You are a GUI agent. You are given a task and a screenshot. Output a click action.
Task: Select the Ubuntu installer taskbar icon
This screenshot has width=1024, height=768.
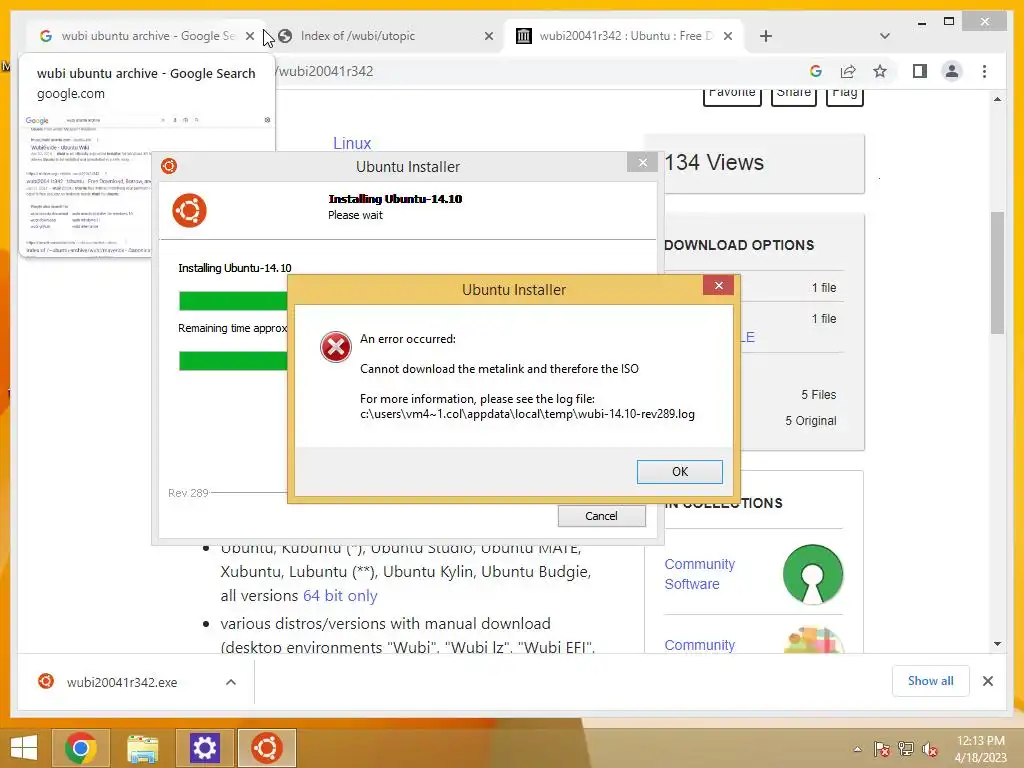(x=266, y=748)
